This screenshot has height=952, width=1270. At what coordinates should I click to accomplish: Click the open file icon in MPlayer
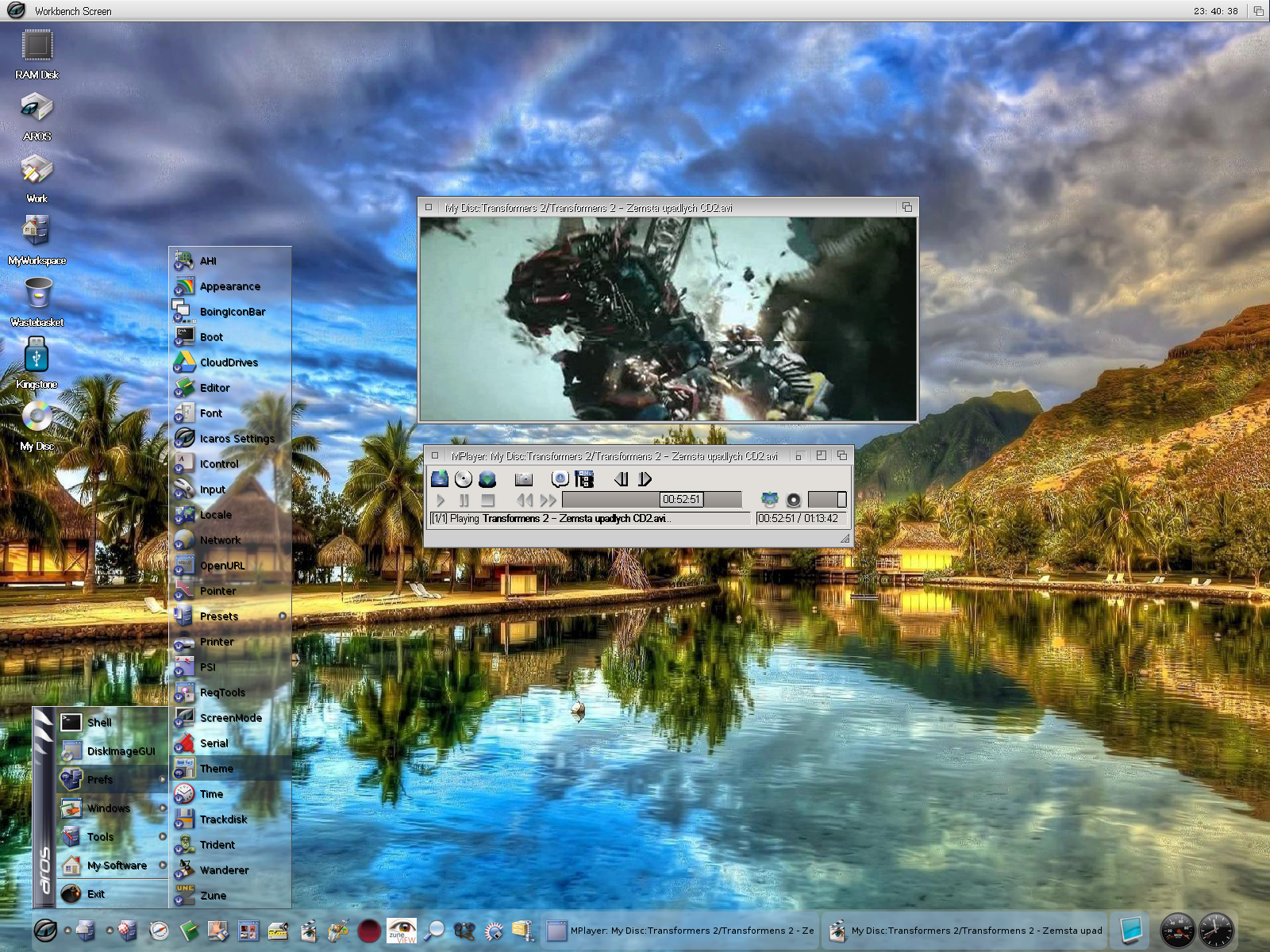pyautogui.click(x=440, y=478)
